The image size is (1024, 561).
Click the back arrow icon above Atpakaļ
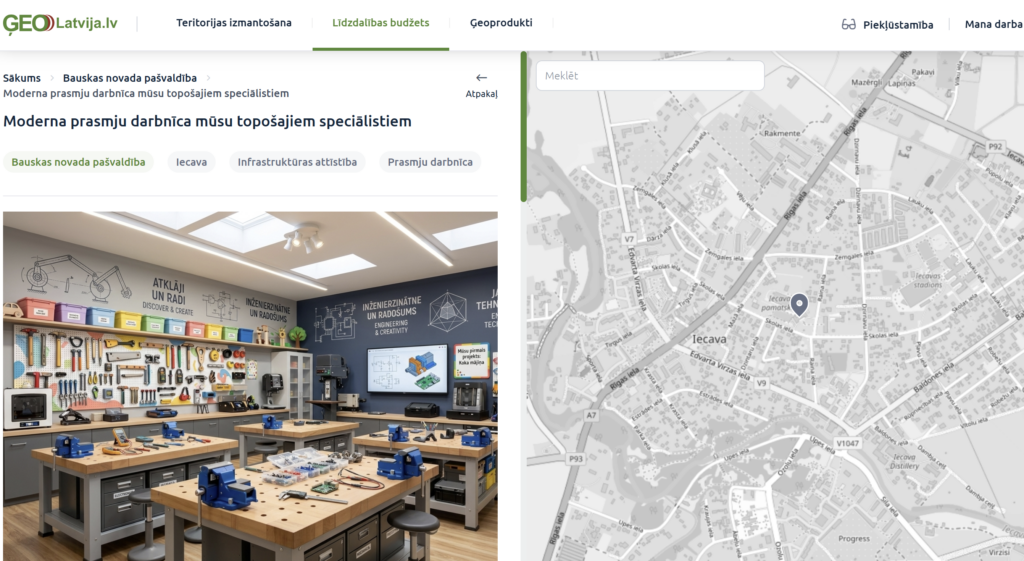481,77
